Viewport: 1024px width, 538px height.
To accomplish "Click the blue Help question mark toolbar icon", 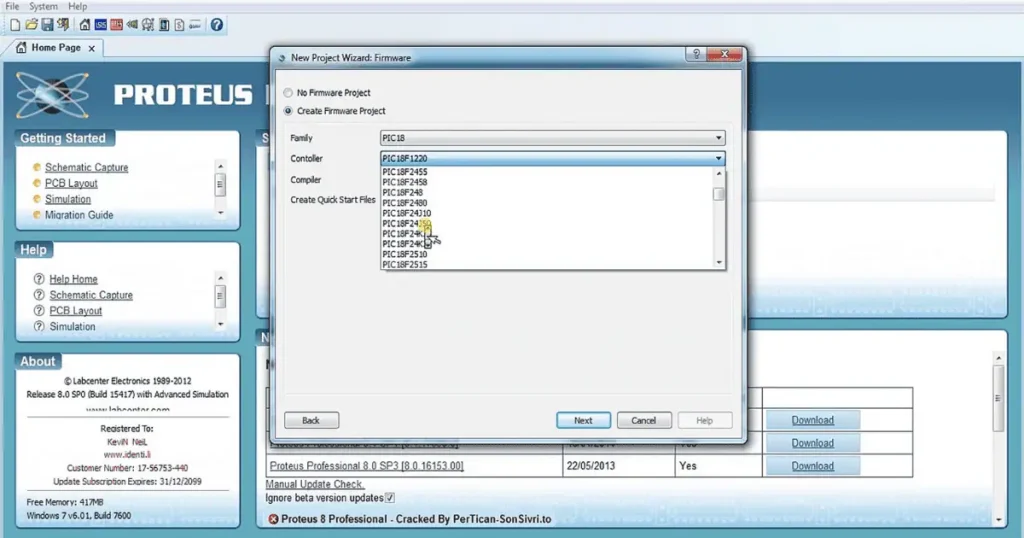I will coord(217,25).
